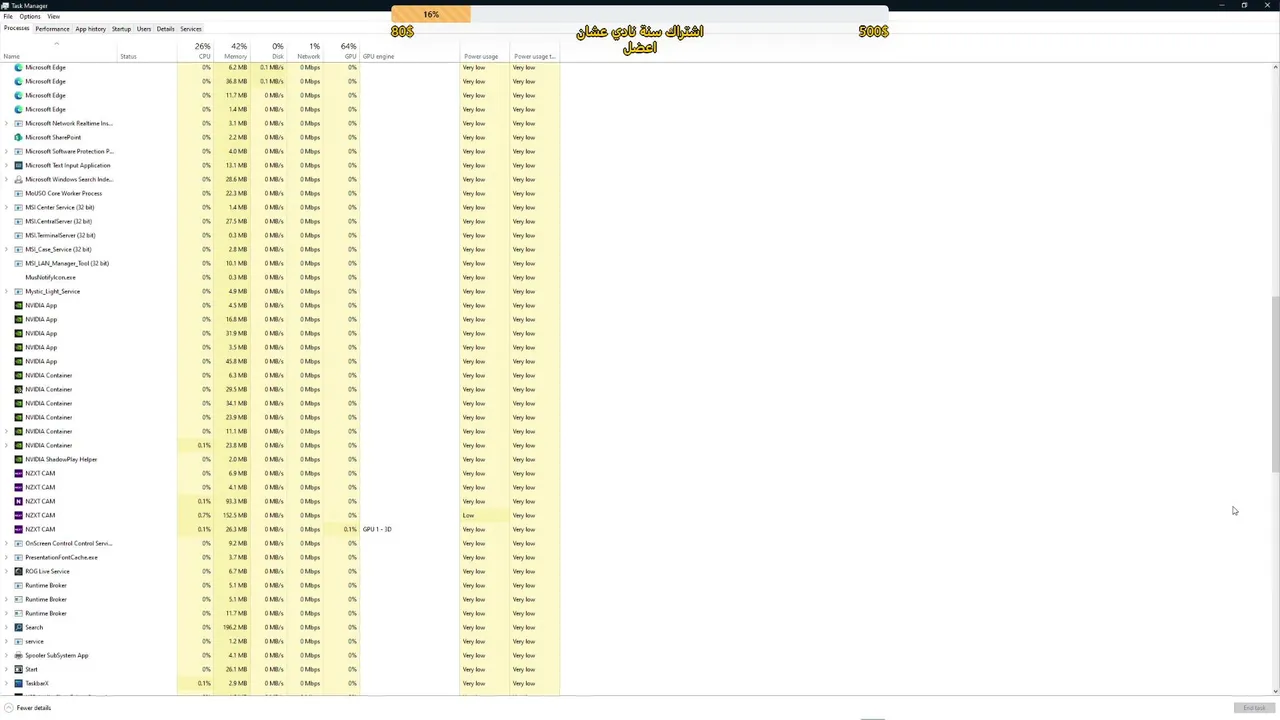This screenshot has height=720, width=1280.
Task: Click the MSI_LAN_Manager_Tool process icon
Action: [18, 263]
